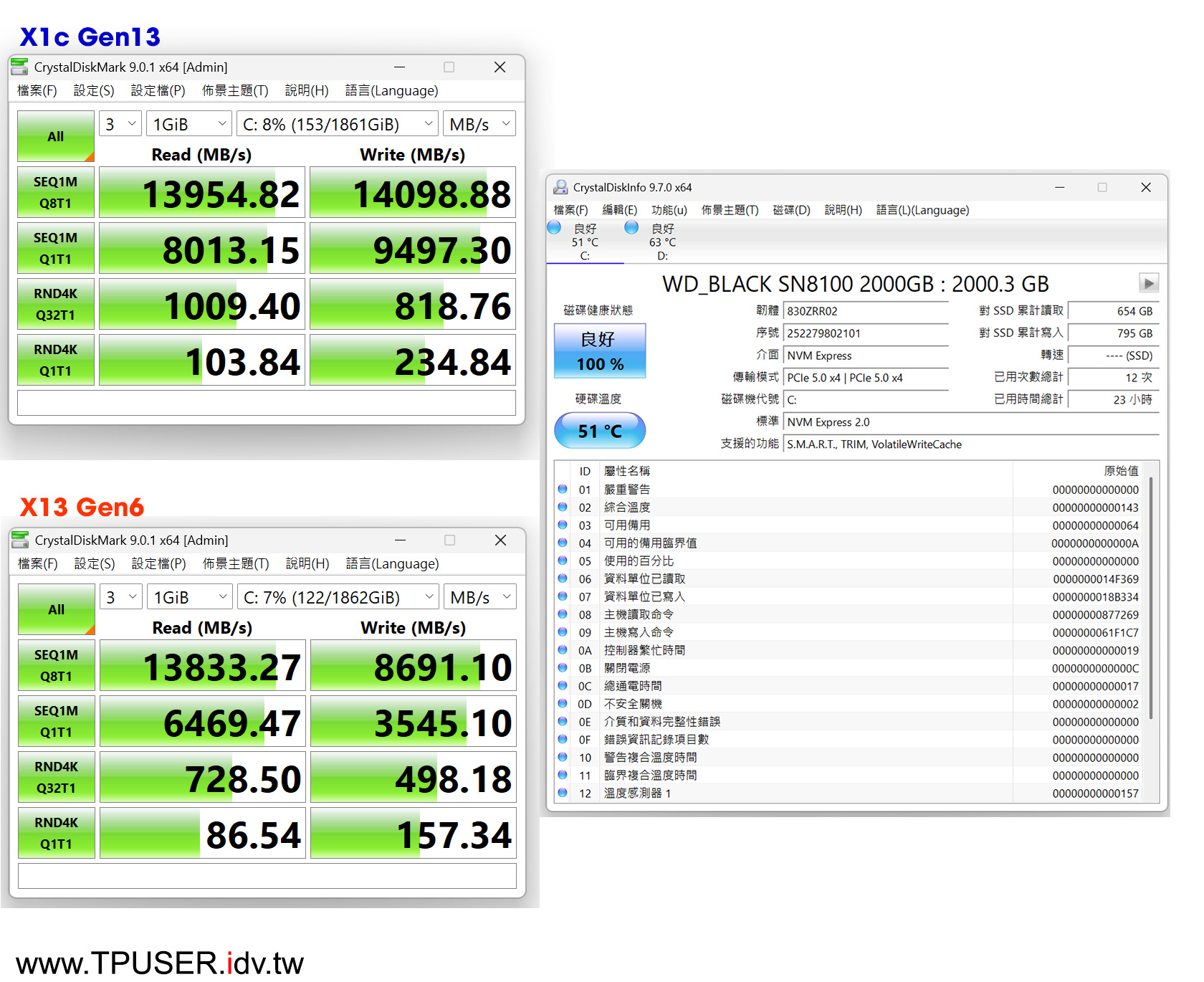Open the 1GiB test size dropdown in X1c window

click(x=189, y=124)
